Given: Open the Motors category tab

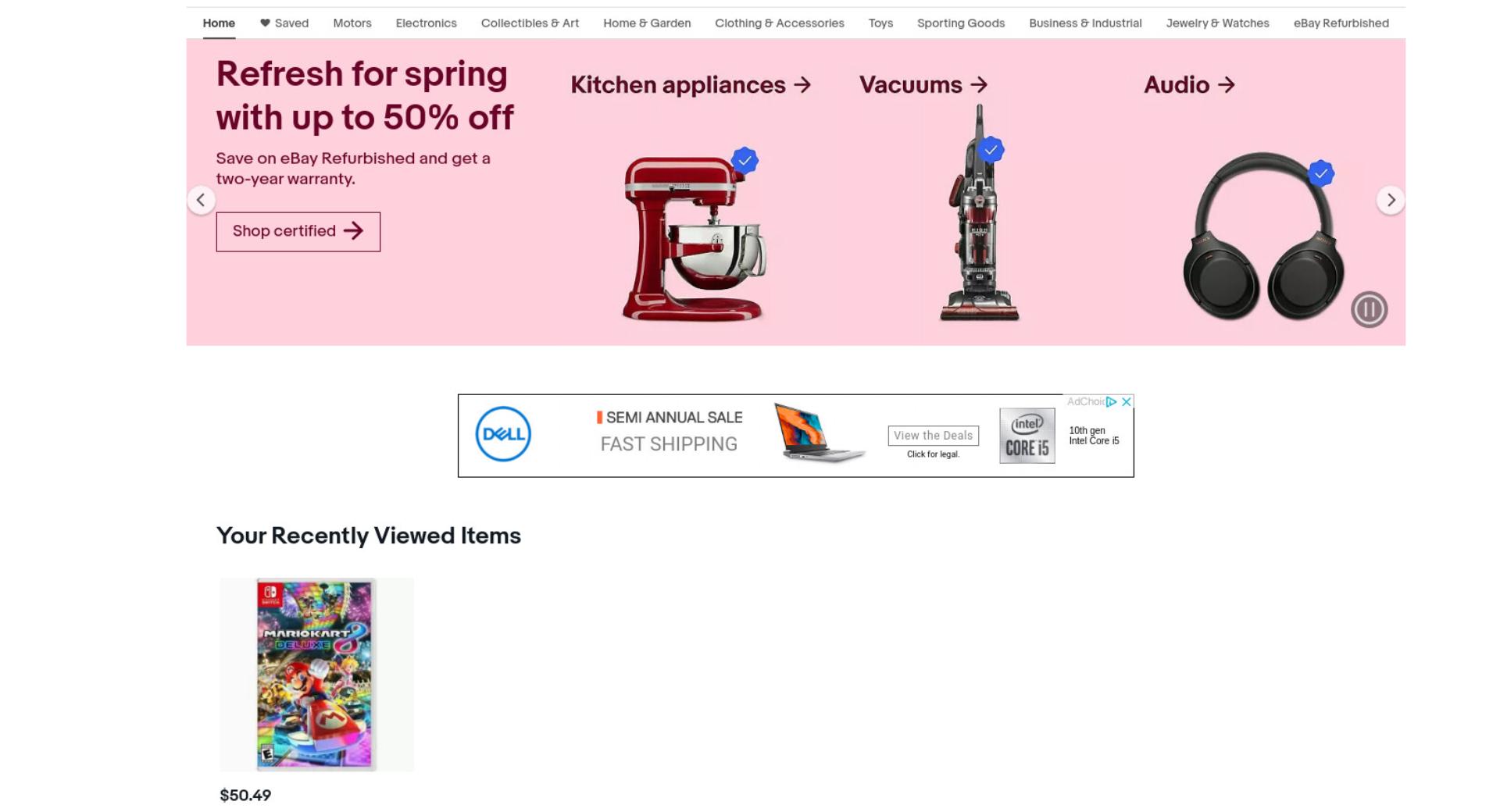Looking at the screenshot, I should coord(352,23).
